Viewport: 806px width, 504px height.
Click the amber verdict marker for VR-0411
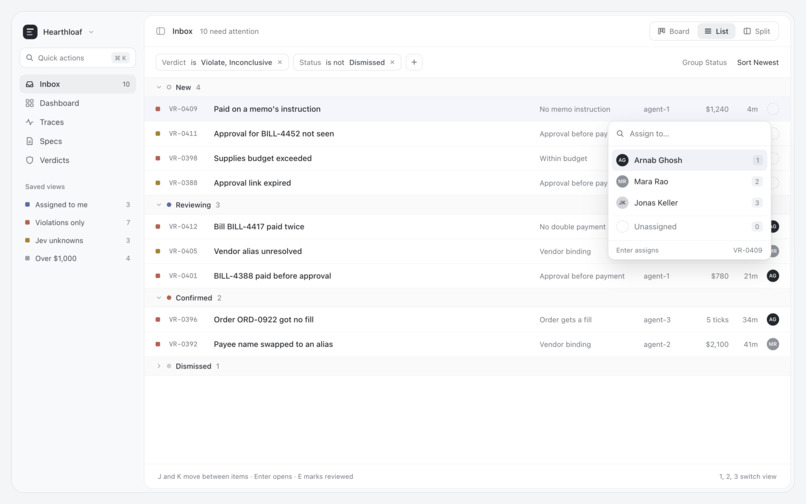tap(158, 134)
